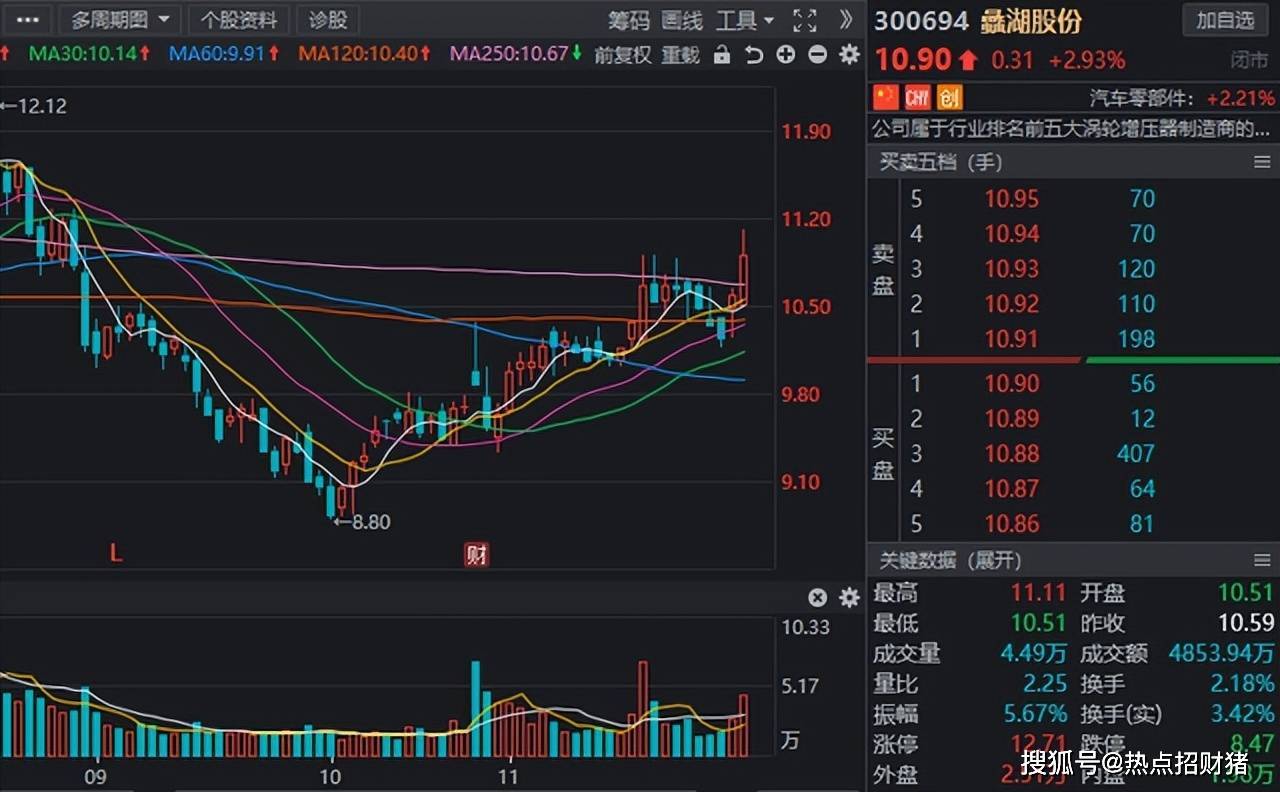Click the 换手(实) value 3.42%
Image resolution: width=1280 pixels, height=792 pixels.
pyautogui.click(x=1243, y=714)
